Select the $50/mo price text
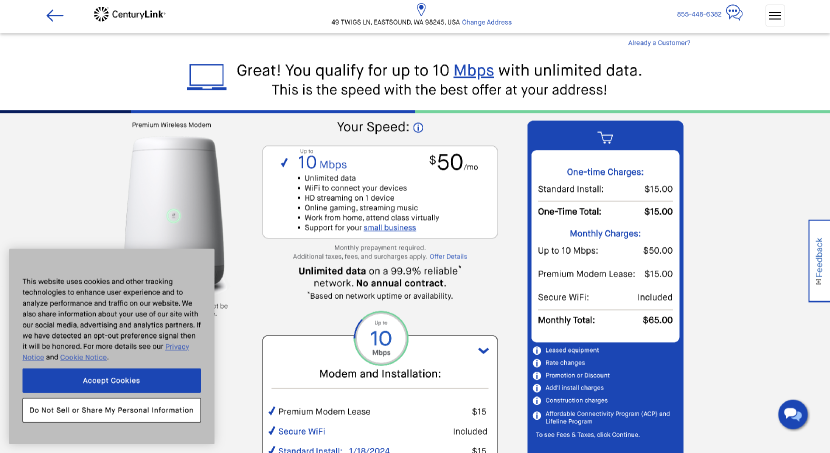Image resolution: width=830 pixels, height=453 pixels. pyautogui.click(x=453, y=162)
